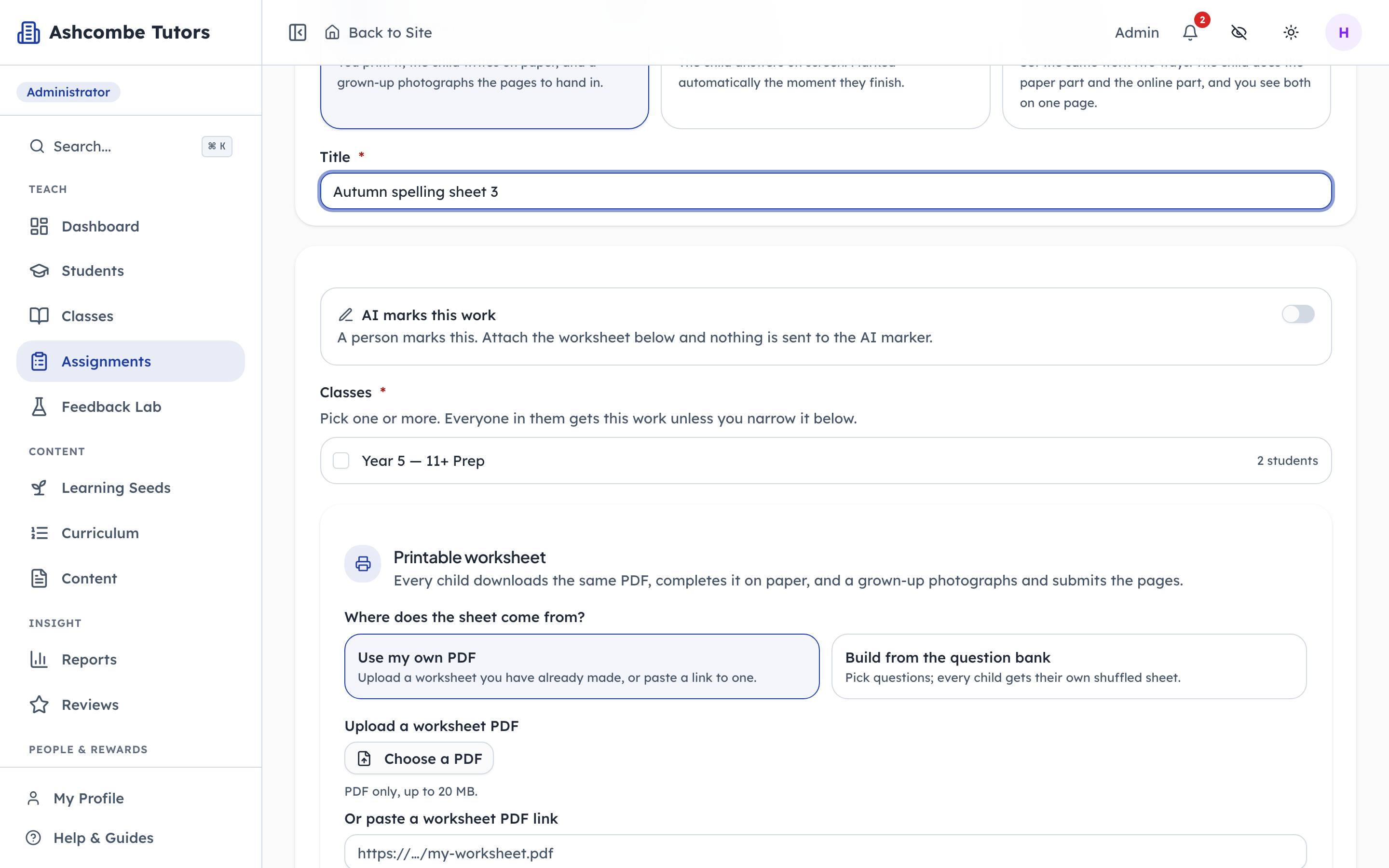Click the Students graduation cap icon
The image size is (1389, 868).
pos(39,271)
